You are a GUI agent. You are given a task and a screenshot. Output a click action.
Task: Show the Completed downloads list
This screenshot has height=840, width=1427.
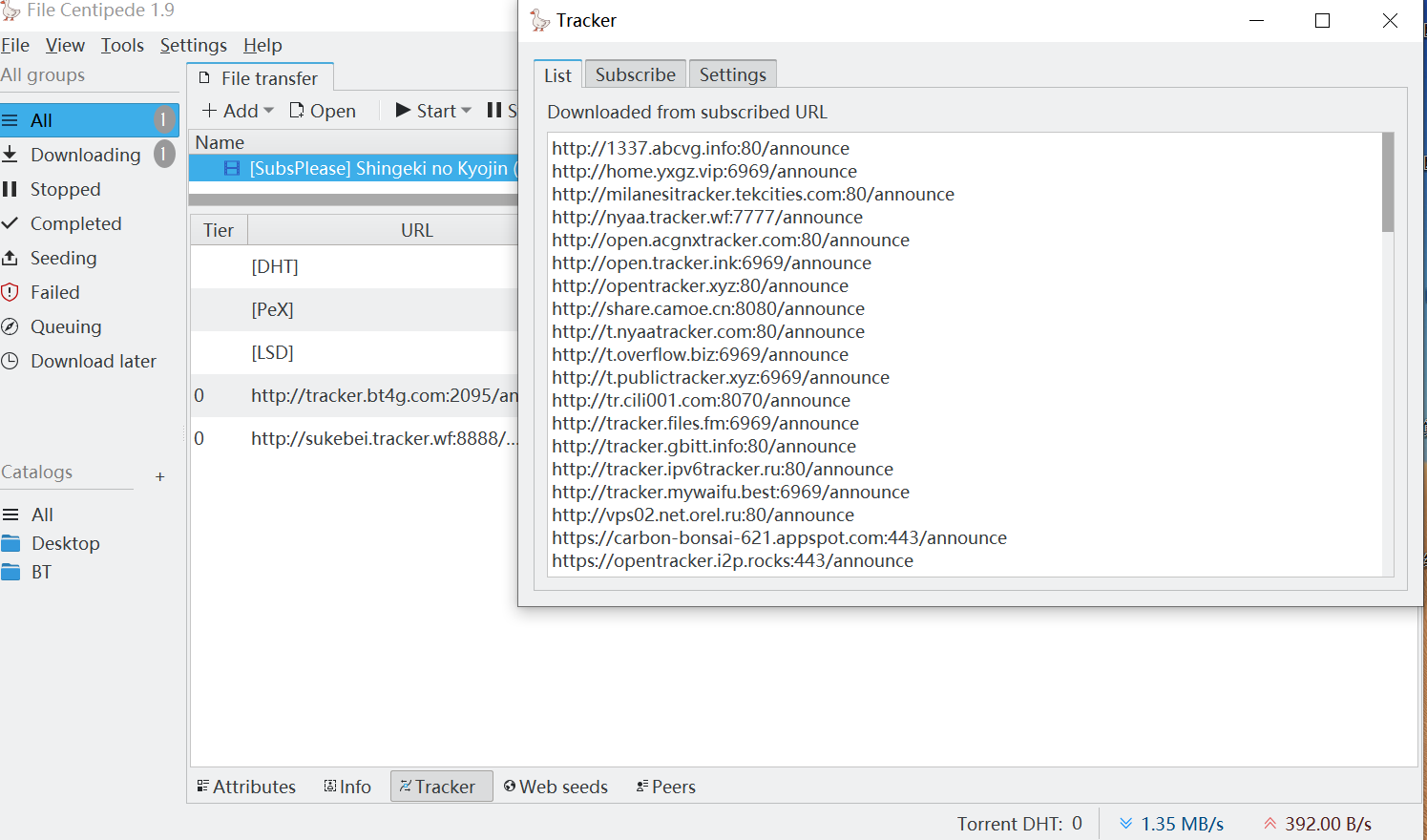point(77,222)
